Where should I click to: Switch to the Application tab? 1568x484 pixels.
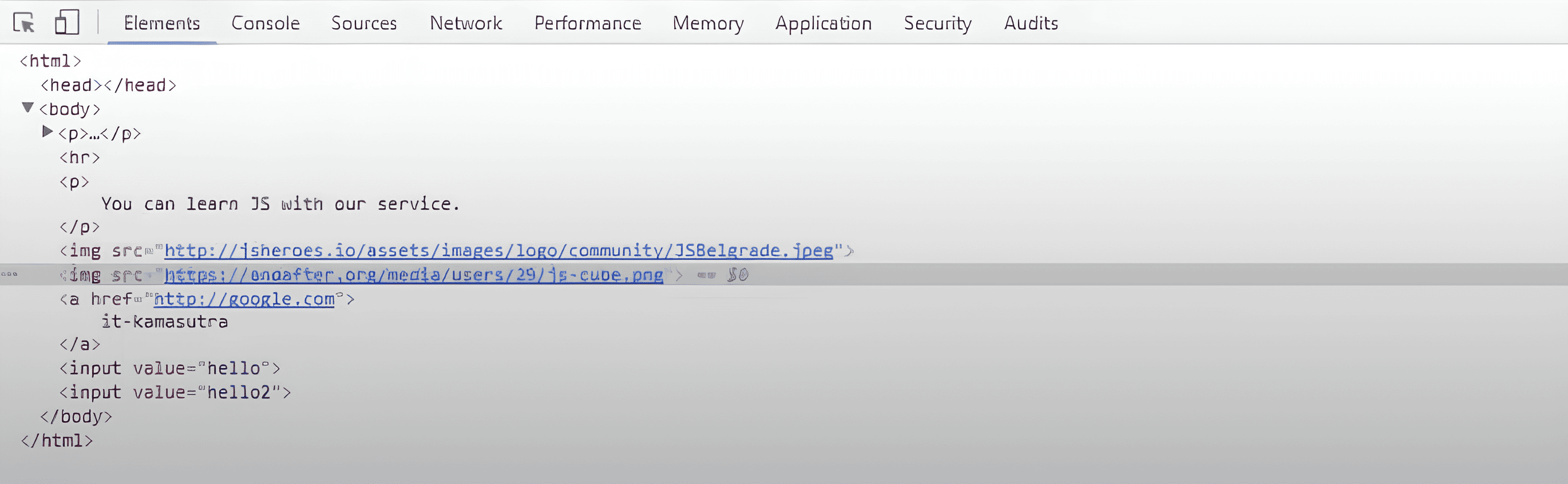coord(823,23)
